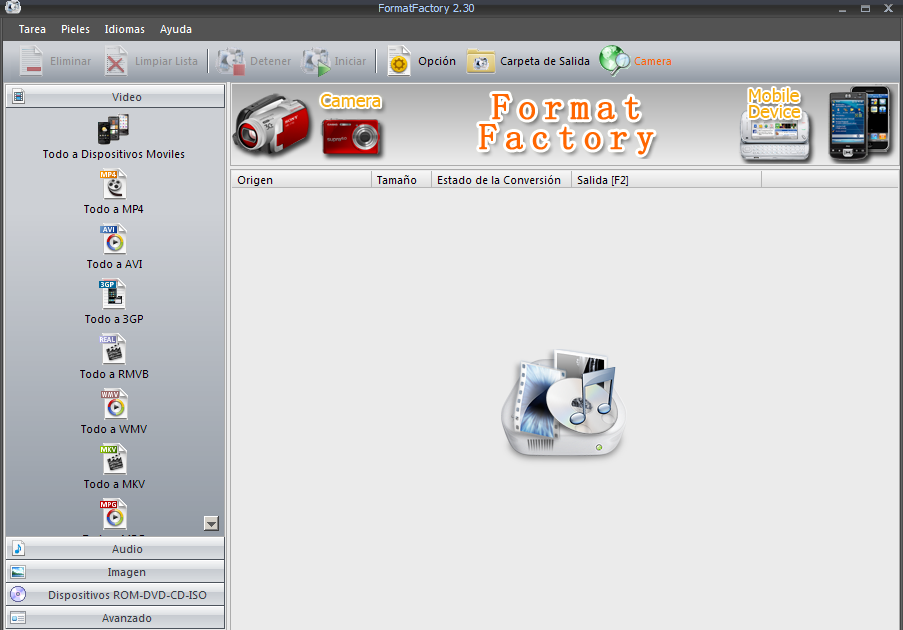903x630 pixels.
Task: Select Todo a WMV conversion
Action: (113, 410)
